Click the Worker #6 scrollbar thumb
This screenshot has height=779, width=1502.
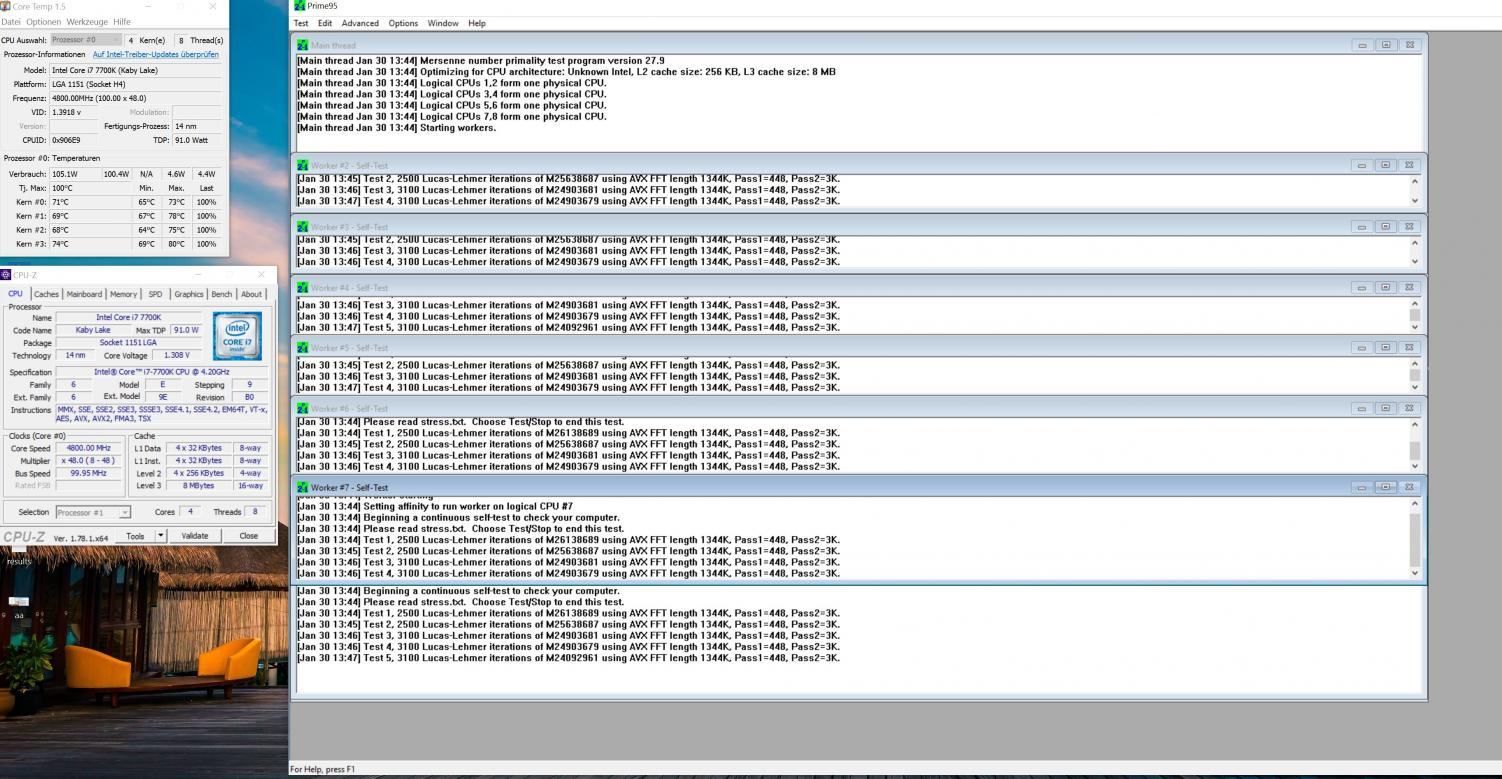[x=1415, y=452]
